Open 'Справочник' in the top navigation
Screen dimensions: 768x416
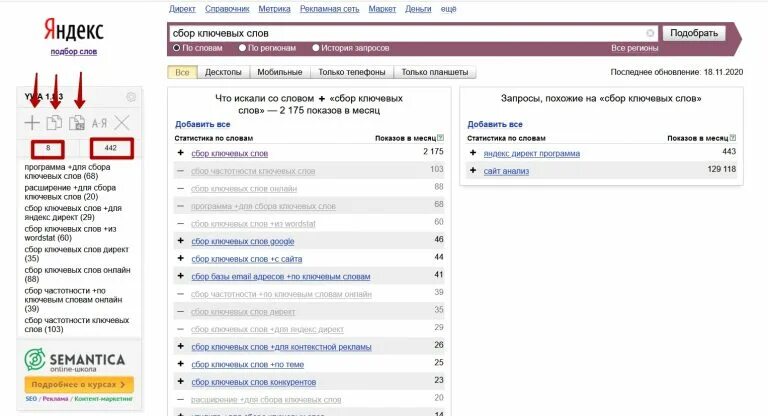tap(227, 9)
